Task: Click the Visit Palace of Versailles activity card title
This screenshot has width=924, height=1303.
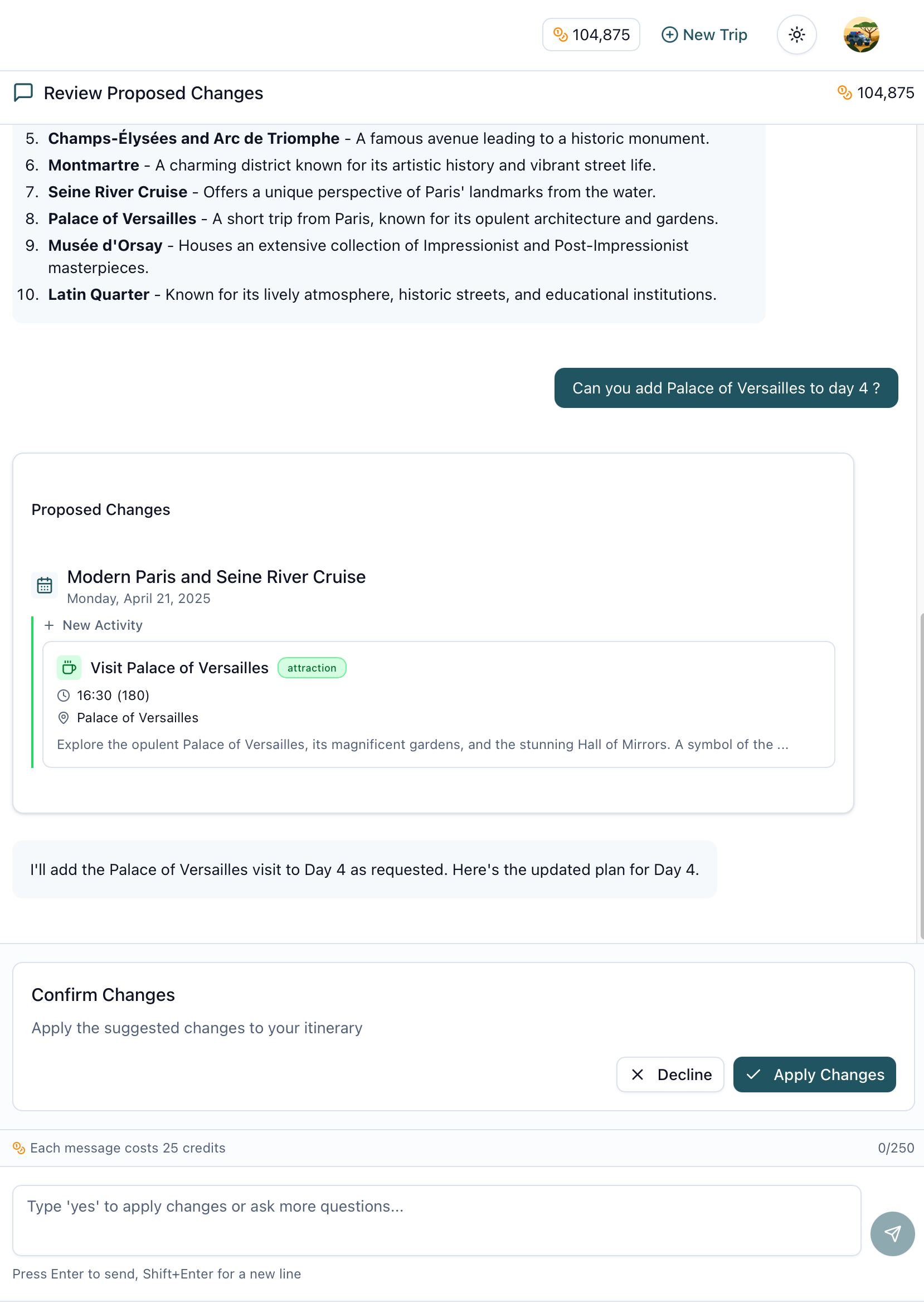Action: tap(179, 668)
